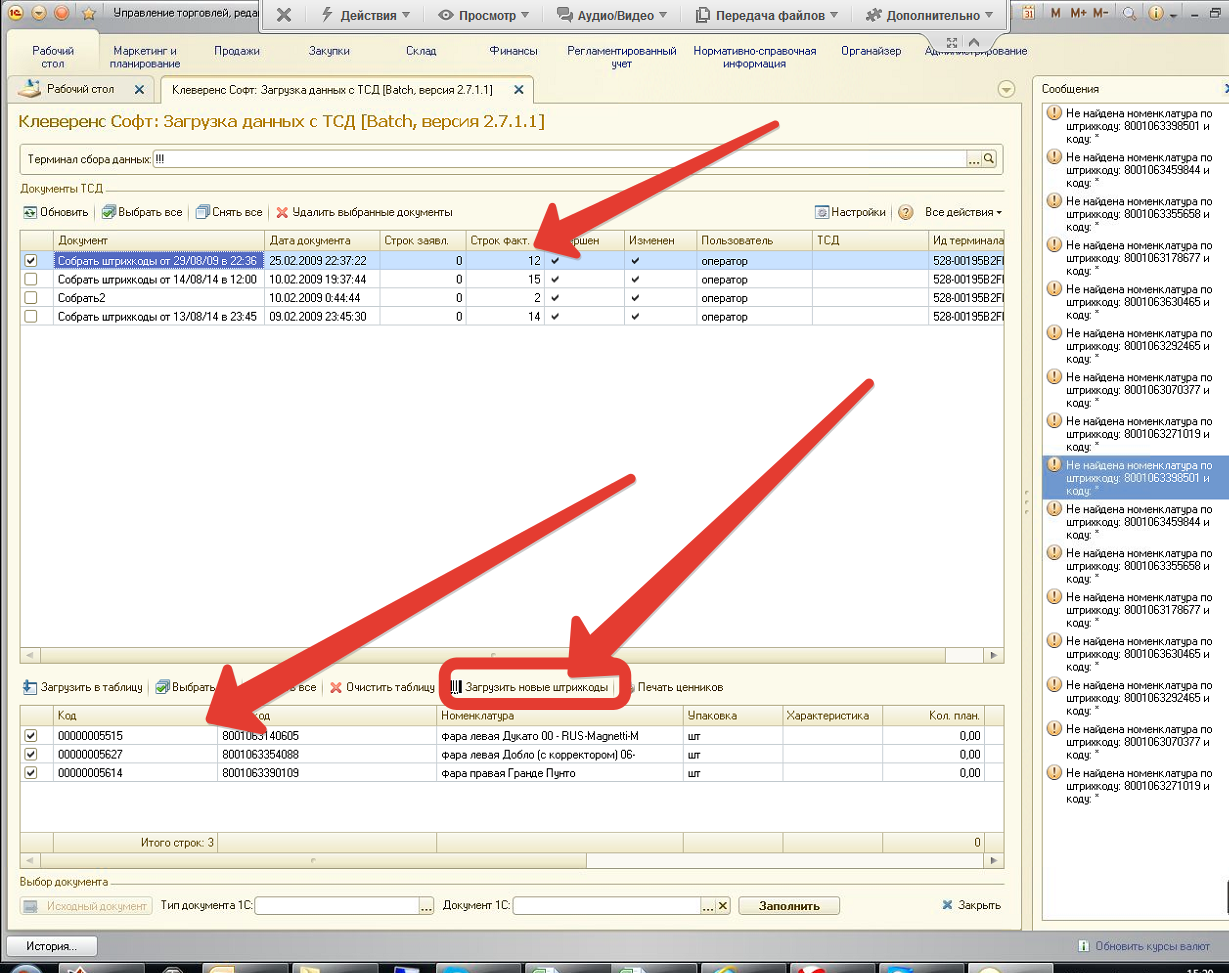Toggle checkbox for item code 00000005627
The height and width of the screenshot is (973, 1229).
(x=30, y=755)
